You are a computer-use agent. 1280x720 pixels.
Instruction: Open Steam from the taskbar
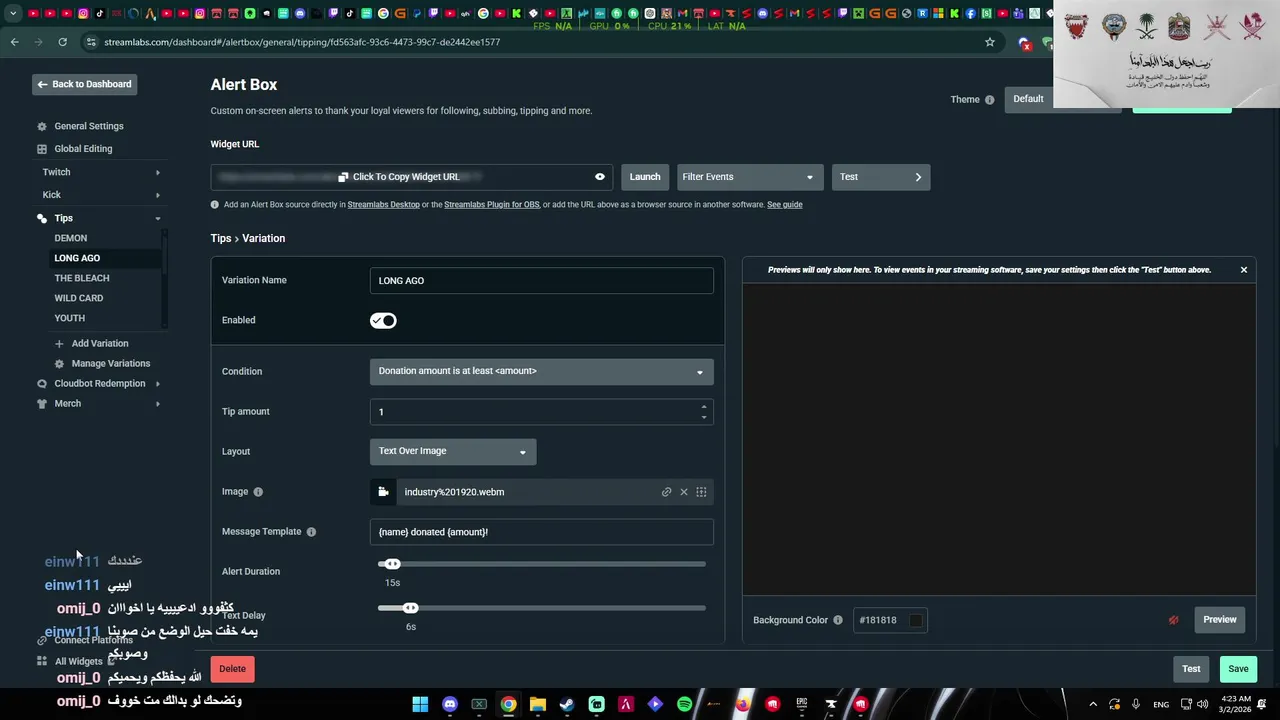tap(567, 704)
